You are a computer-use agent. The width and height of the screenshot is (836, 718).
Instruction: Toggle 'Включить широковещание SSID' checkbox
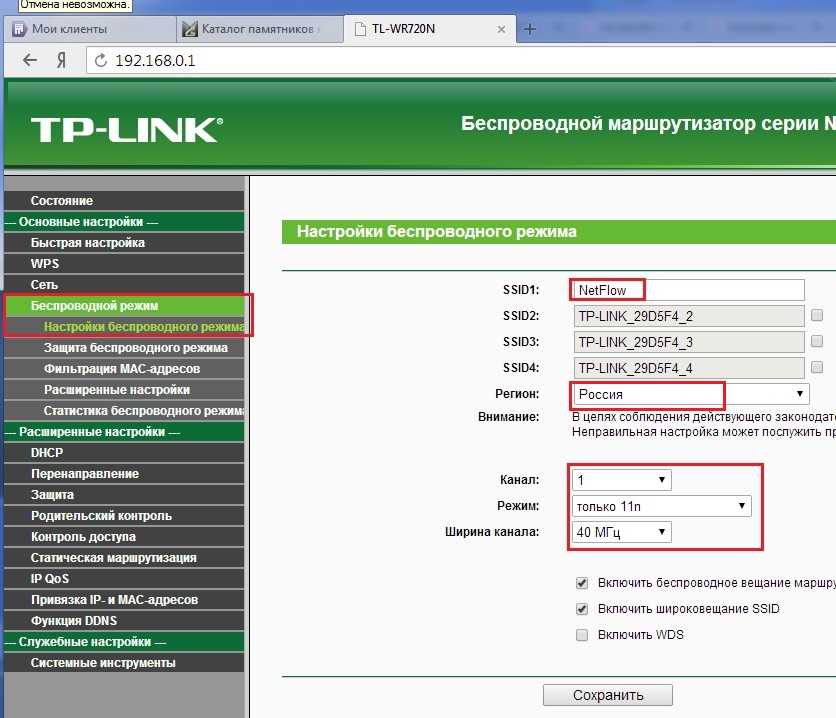click(582, 609)
